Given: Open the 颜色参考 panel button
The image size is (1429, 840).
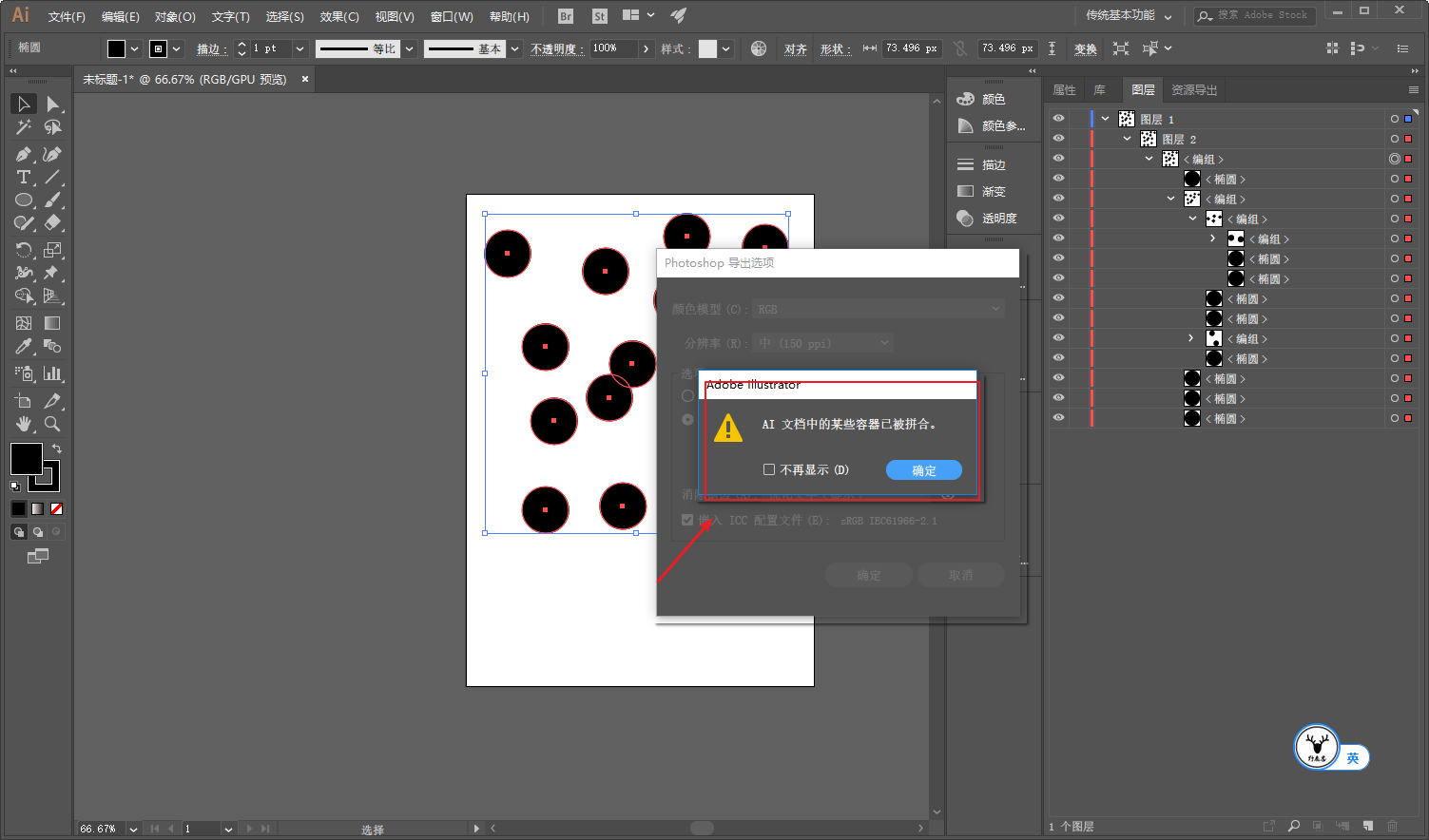Looking at the screenshot, I should 992,125.
